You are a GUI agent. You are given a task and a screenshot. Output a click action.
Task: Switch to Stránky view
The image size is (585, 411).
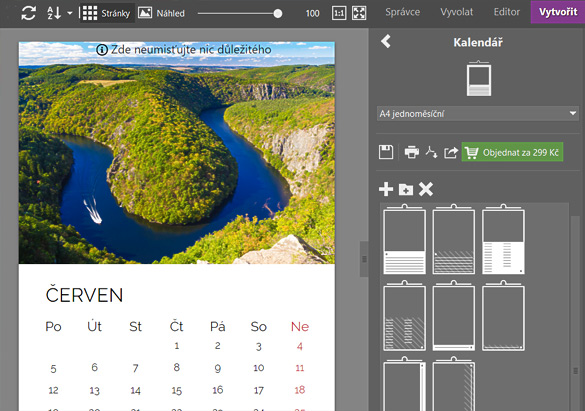click(106, 13)
